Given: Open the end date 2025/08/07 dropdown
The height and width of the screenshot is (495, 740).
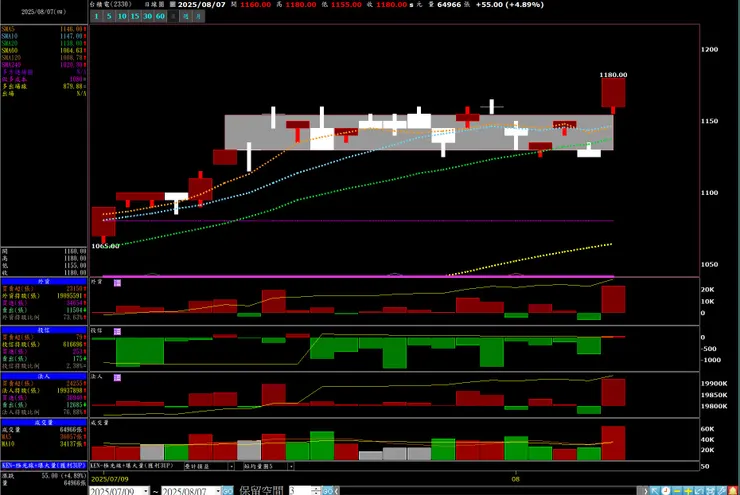Looking at the screenshot, I should click(x=218, y=491).
